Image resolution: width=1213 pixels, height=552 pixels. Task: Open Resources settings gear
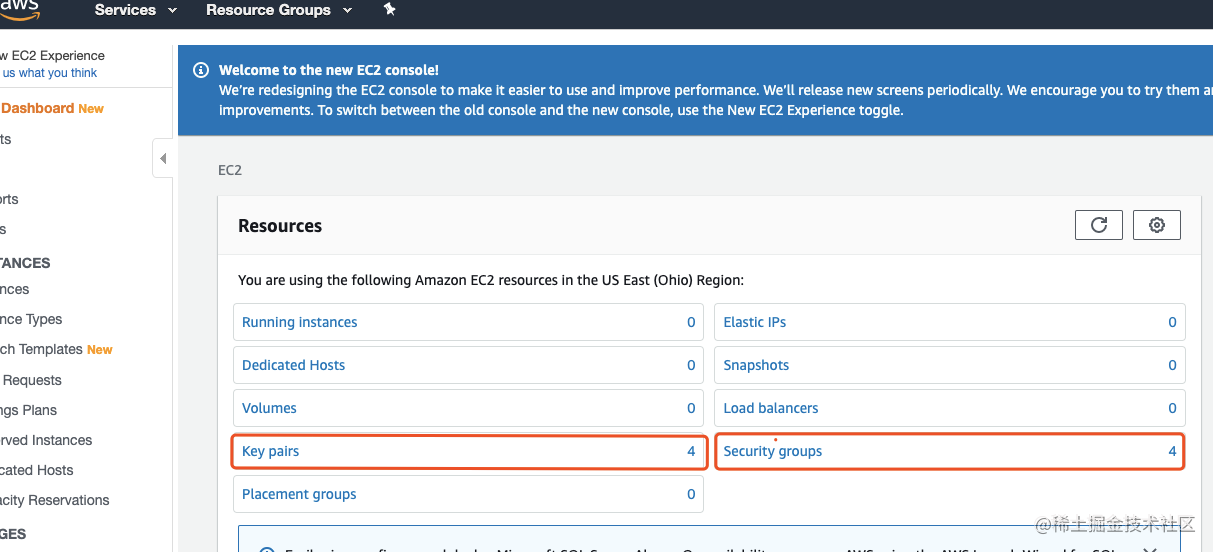[x=1157, y=225]
